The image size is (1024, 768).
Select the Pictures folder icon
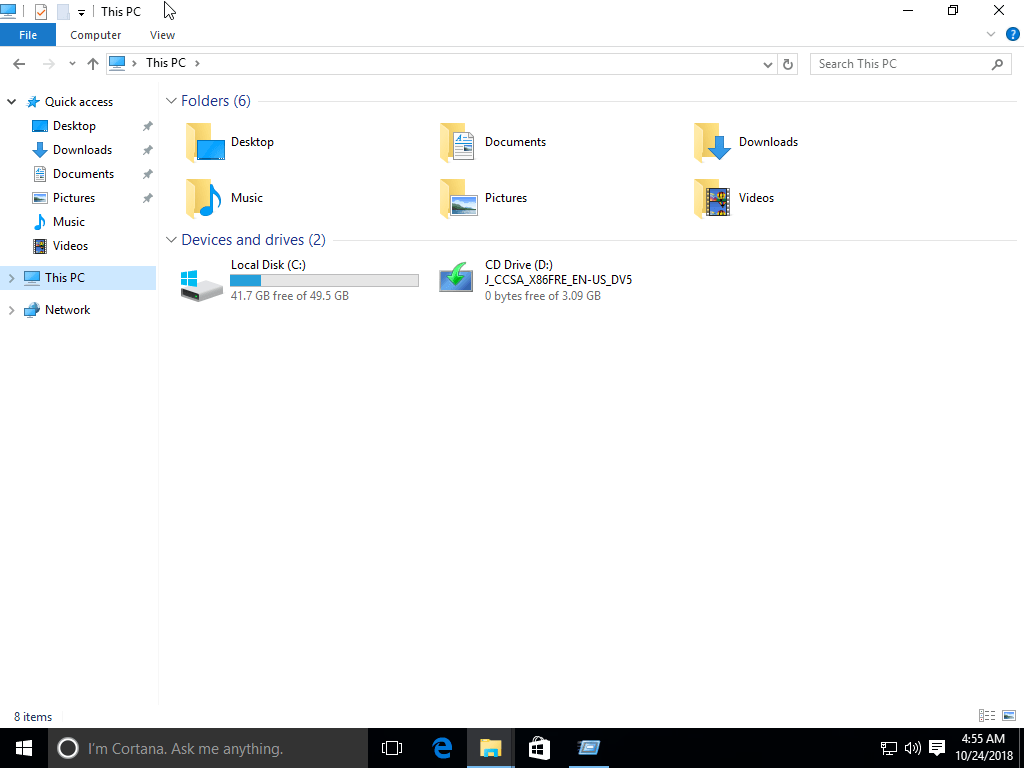point(458,199)
